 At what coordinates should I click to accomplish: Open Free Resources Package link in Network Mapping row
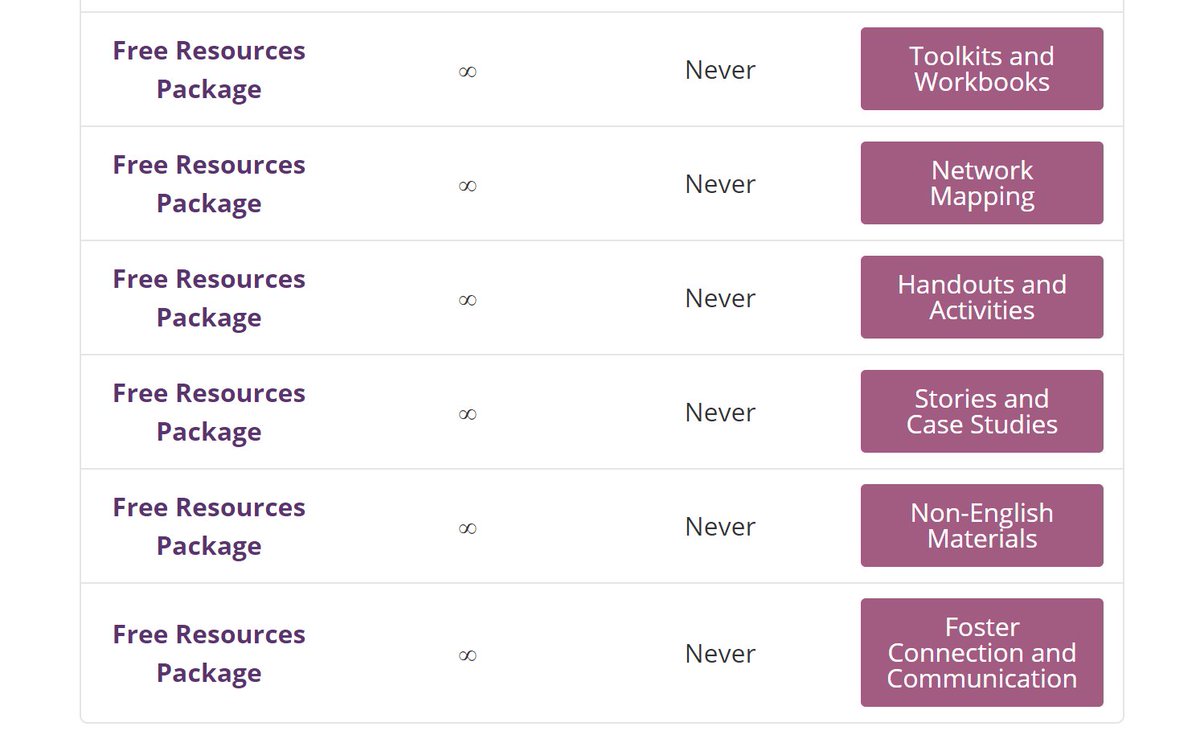click(x=209, y=184)
